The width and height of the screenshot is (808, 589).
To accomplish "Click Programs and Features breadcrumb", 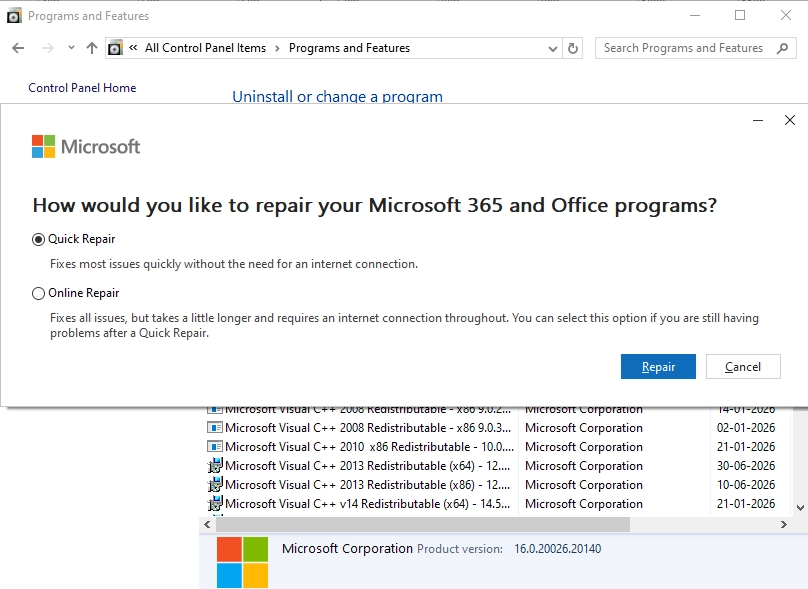I will 349,48.
